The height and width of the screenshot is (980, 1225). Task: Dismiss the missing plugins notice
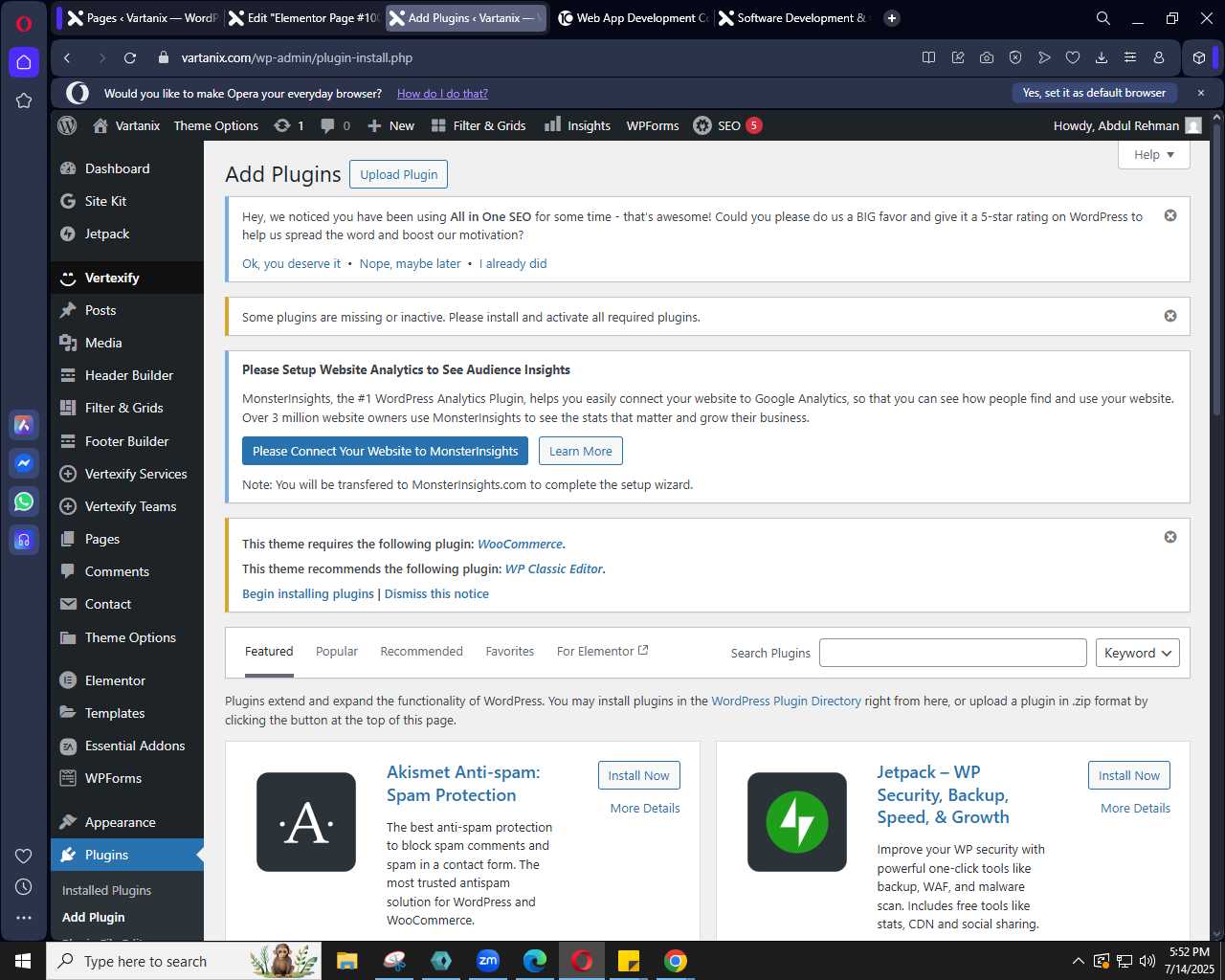tap(1169, 316)
